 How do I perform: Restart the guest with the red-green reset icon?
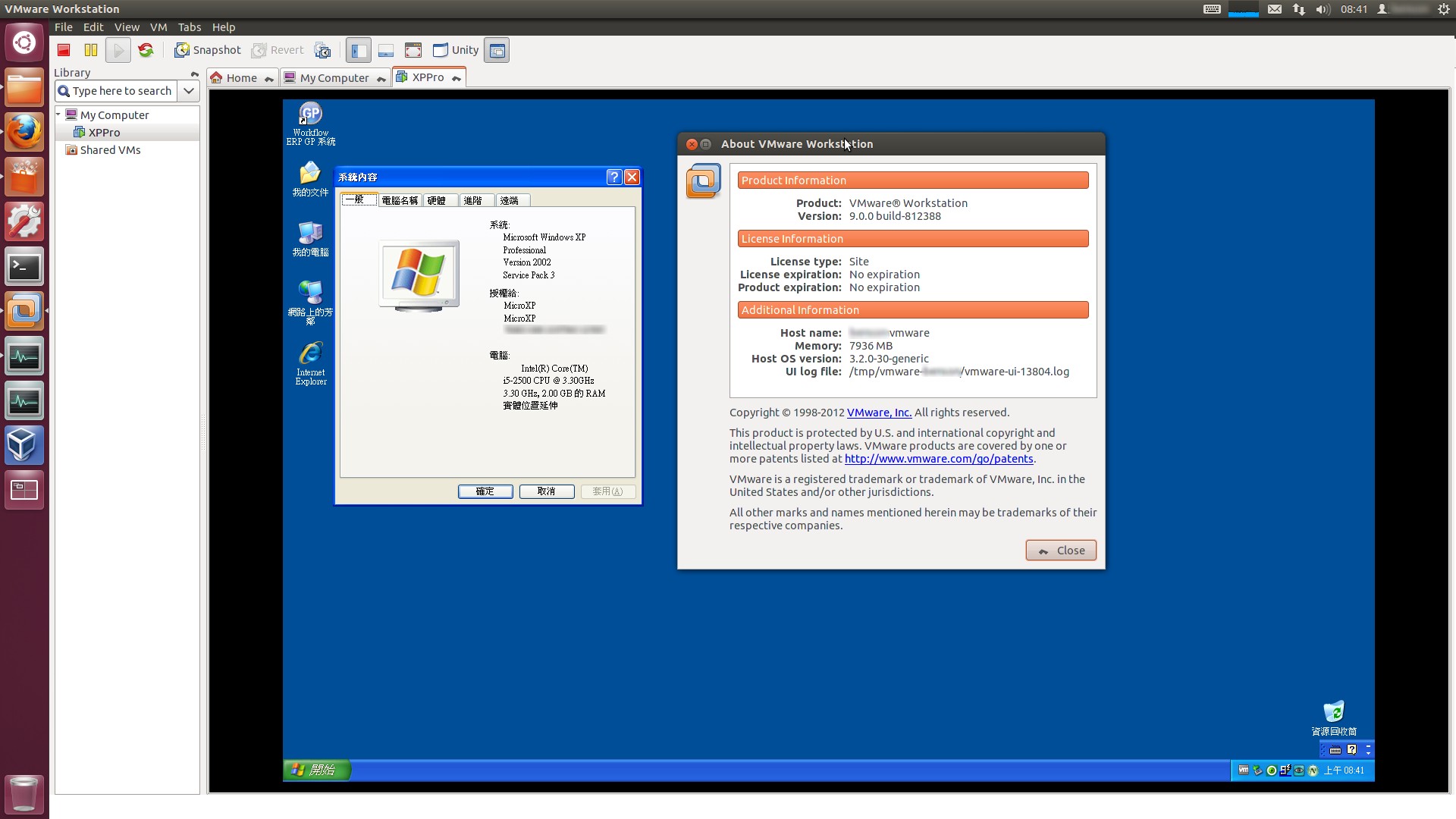click(x=146, y=50)
